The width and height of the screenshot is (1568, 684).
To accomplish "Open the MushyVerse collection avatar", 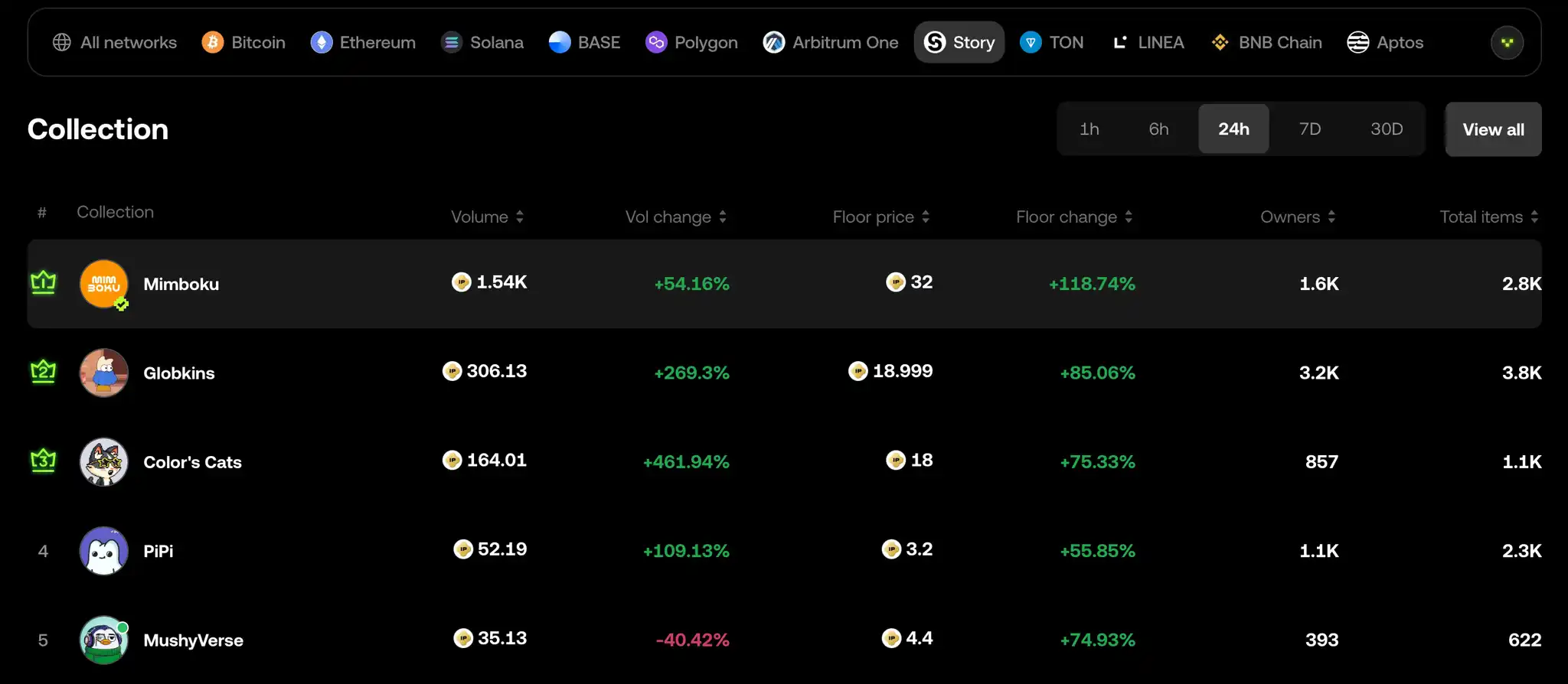I will (104, 640).
